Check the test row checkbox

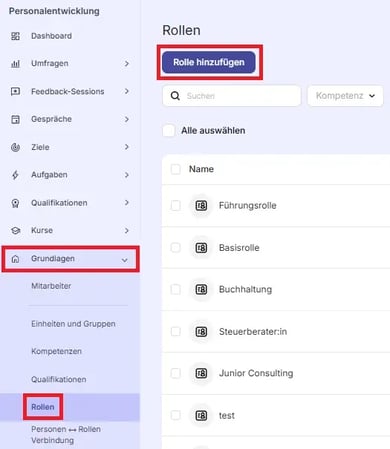coord(176,415)
